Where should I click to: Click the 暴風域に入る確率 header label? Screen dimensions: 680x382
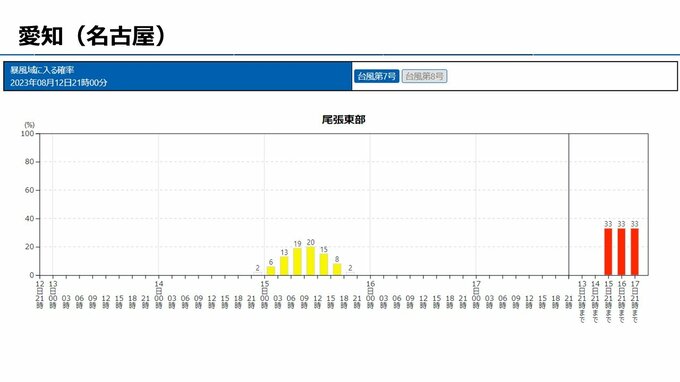click(x=42, y=70)
